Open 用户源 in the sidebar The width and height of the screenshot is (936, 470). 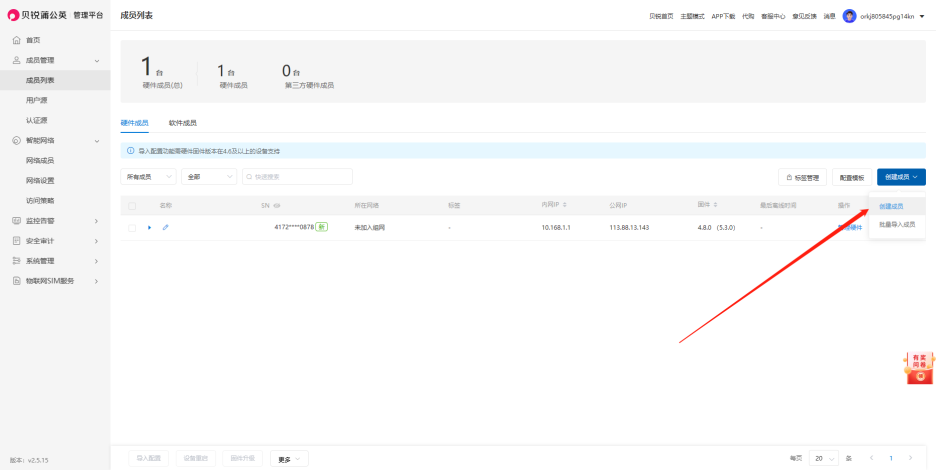click(37, 100)
